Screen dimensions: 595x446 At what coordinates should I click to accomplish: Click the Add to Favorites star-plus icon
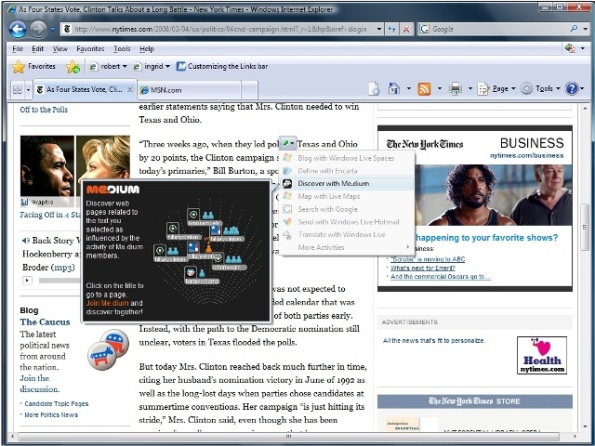coord(73,67)
